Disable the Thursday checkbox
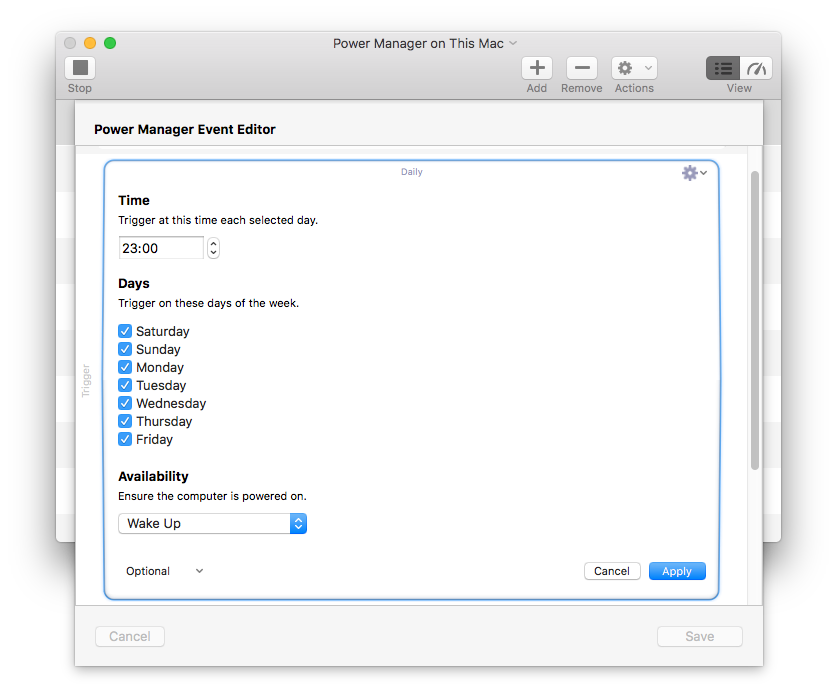The height and width of the screenshot is (687, 837). coord(125,421)
